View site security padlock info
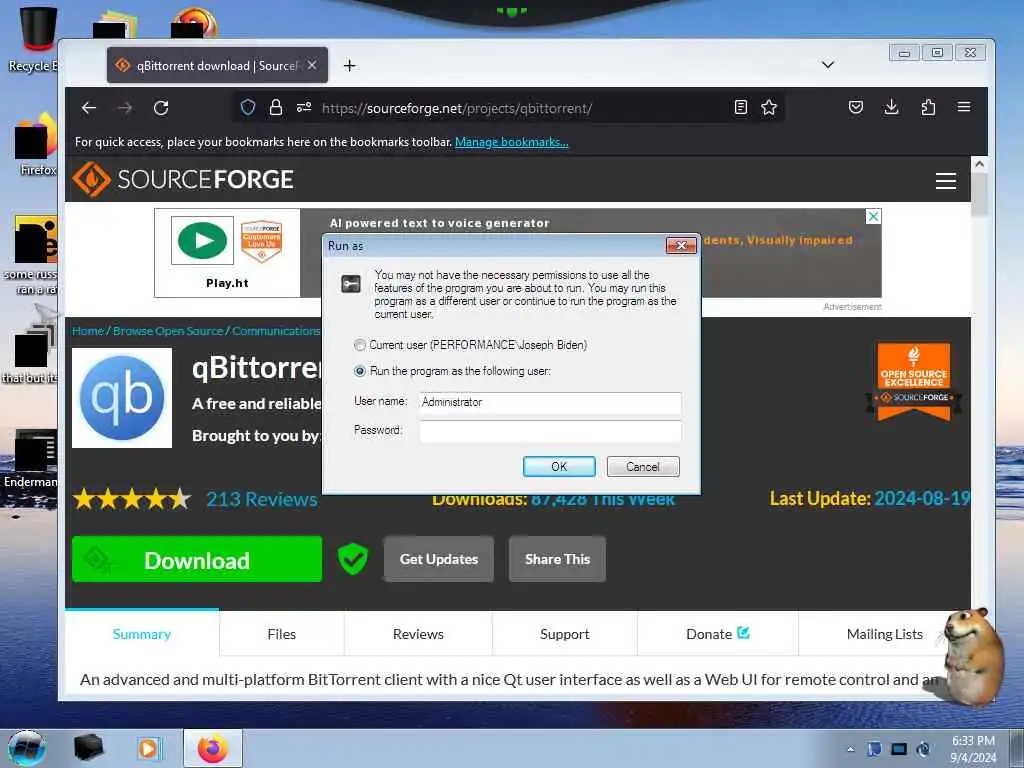The image size is (1024, 768). [x=276, y=107]
